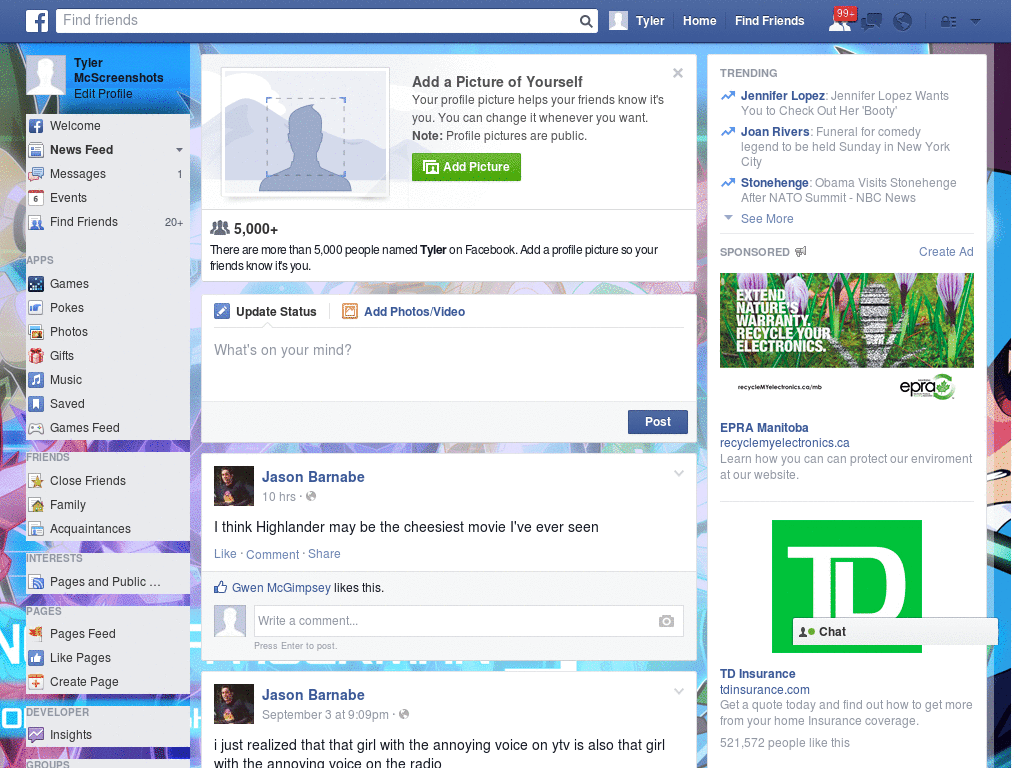The width and height of the screenshot is (1024, 768).
Task: Click the Music app icon
Action: click(x=37, y=380)
